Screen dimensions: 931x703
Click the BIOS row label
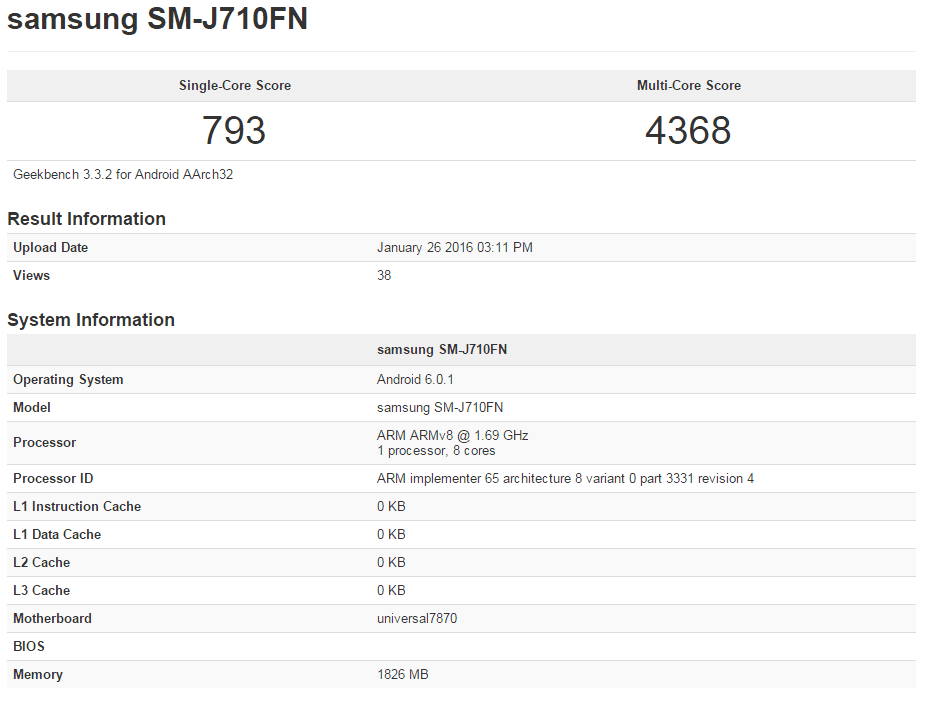coord(29,647)
